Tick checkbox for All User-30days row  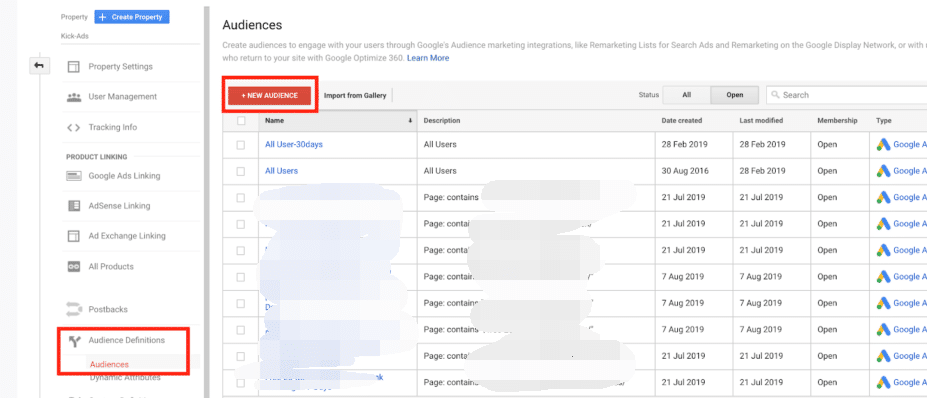pos(241,145)
